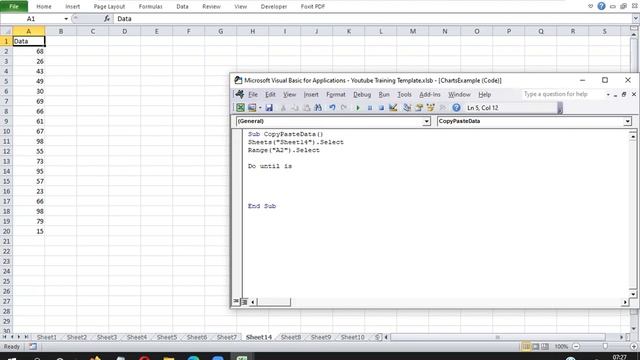640x360 pixels.
Task: Click the Break pause icon in VBA toolbar
Action: click(x=369, y=108)
